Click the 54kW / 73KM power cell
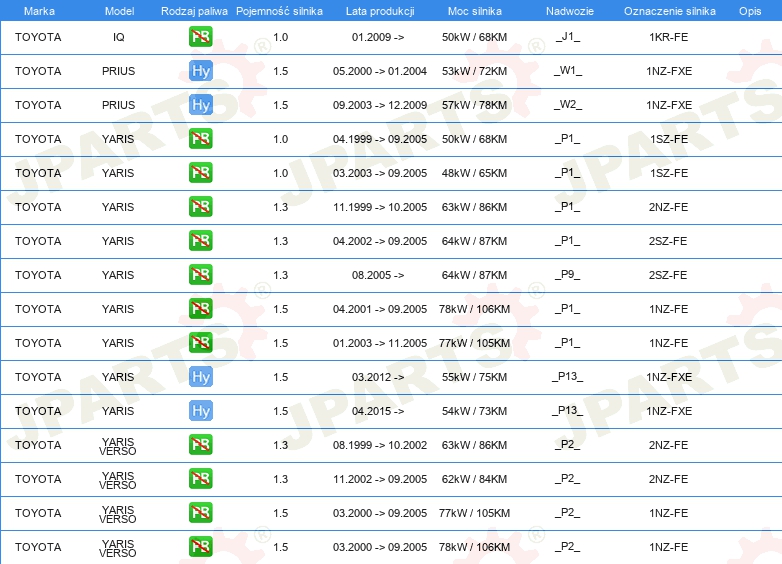 474,410
